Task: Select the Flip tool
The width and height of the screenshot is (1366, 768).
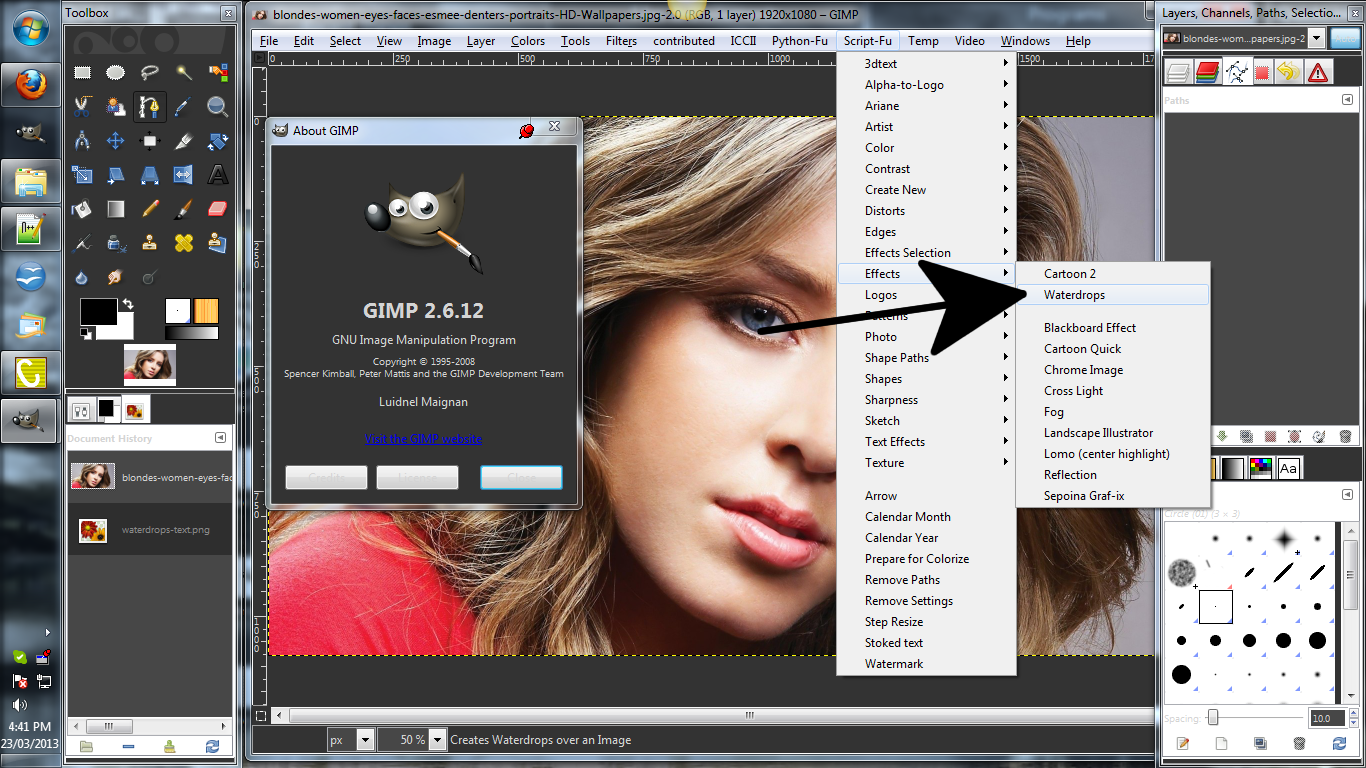Action: [x=184, y=174]
